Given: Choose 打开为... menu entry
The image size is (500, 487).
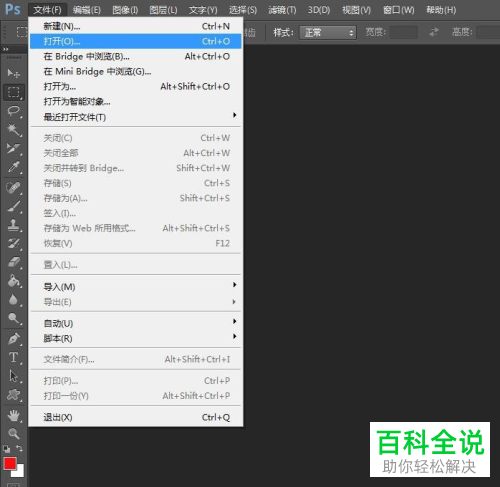Looking at the screenshot, I should tap(135, 86).
